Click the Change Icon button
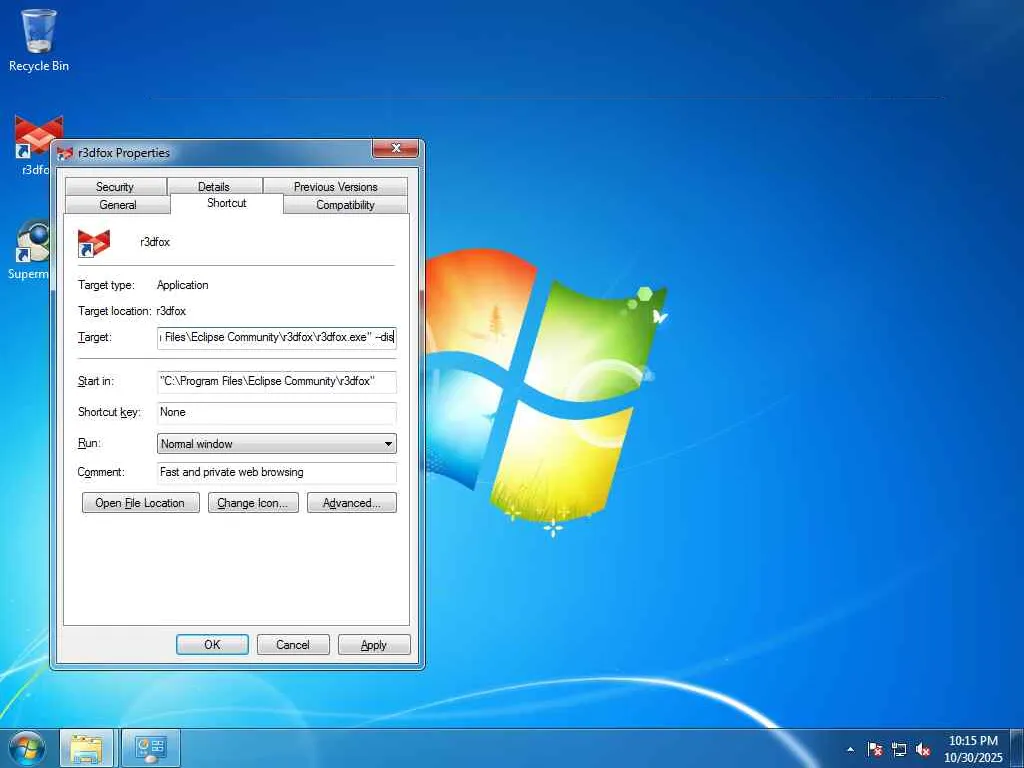1024x768 pixels. click(x=253, y=503)
